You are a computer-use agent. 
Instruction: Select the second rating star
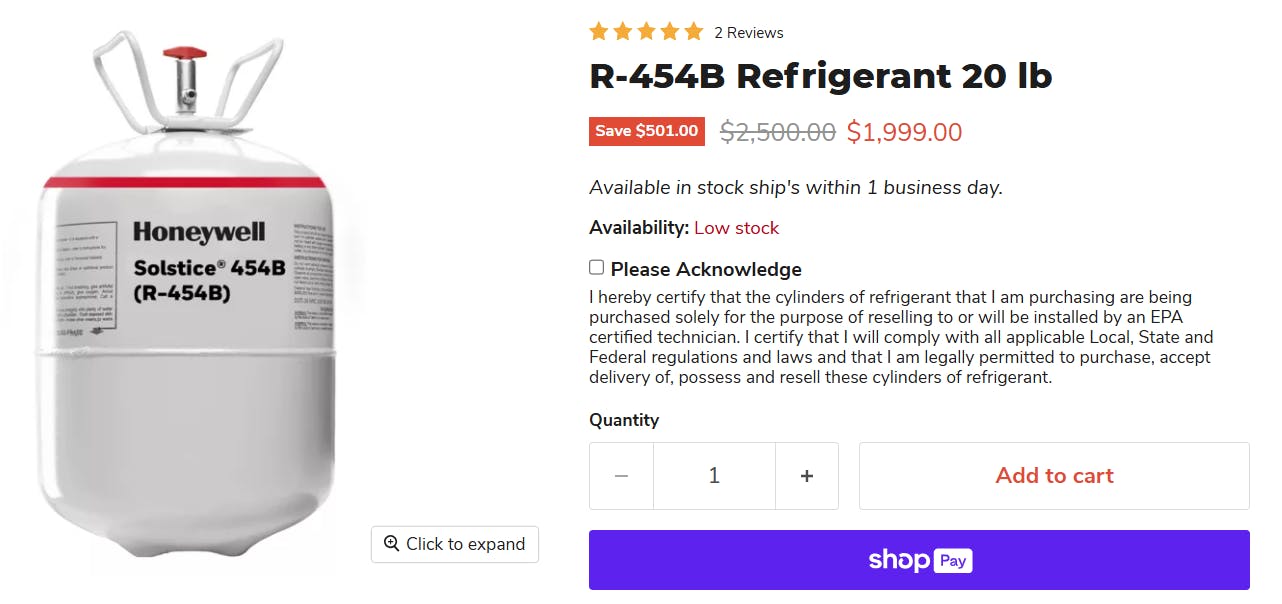click(623, 31)
